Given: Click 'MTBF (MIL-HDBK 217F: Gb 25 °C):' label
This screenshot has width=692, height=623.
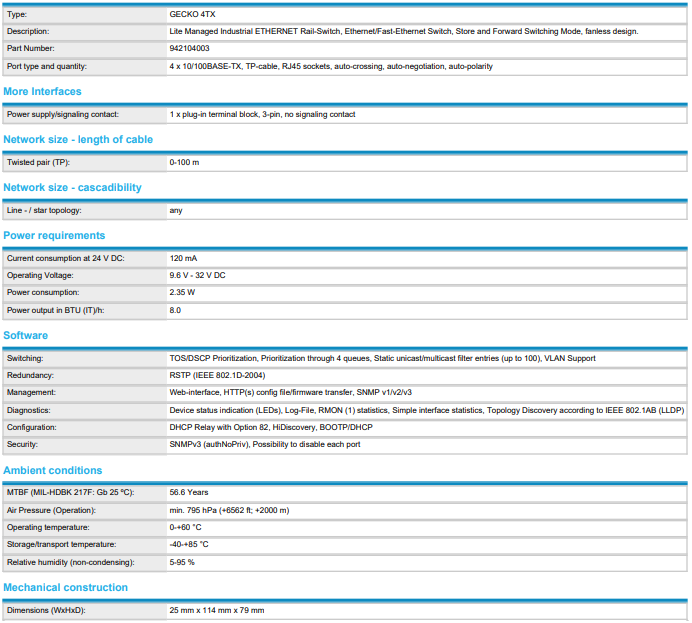Looking at the screenshot, I should click(71, 492).
